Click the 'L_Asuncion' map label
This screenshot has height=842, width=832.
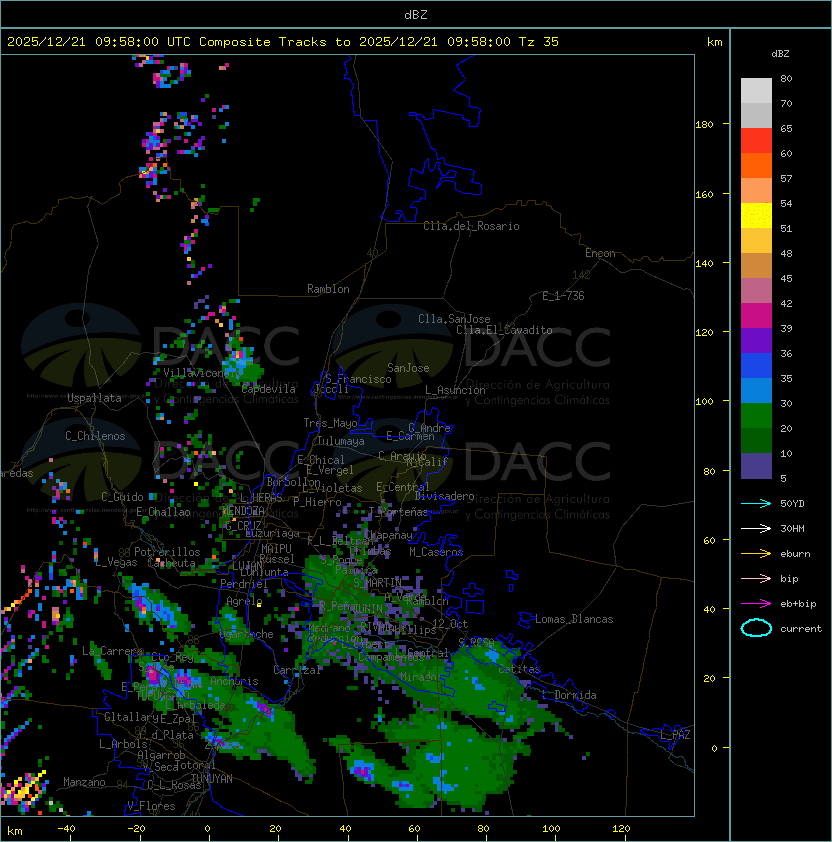point(455,390)
